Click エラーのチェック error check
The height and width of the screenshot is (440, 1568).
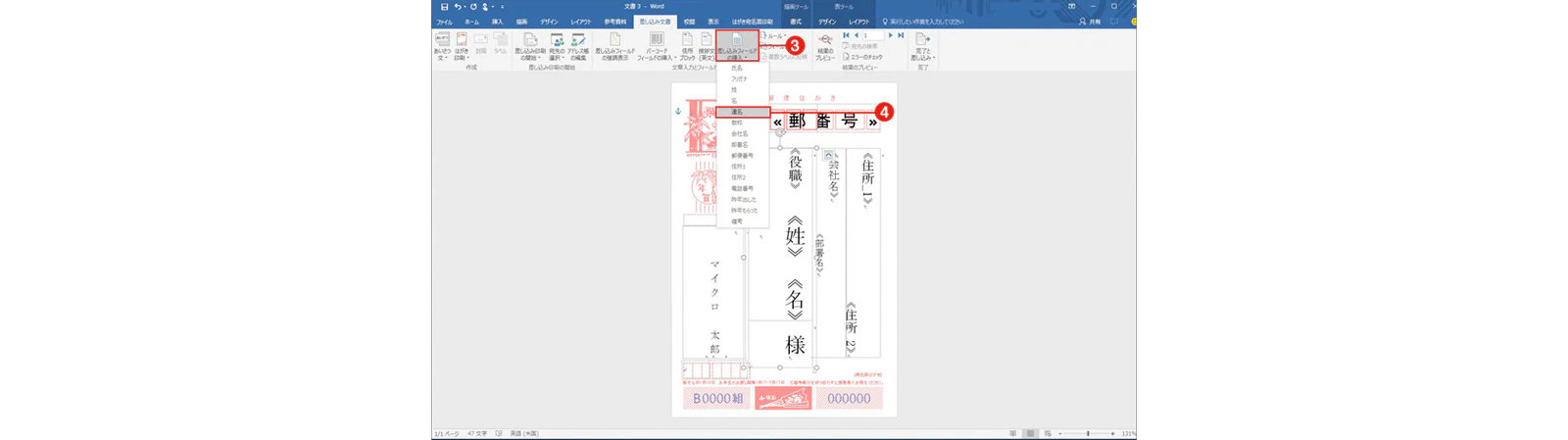[862, 57]
